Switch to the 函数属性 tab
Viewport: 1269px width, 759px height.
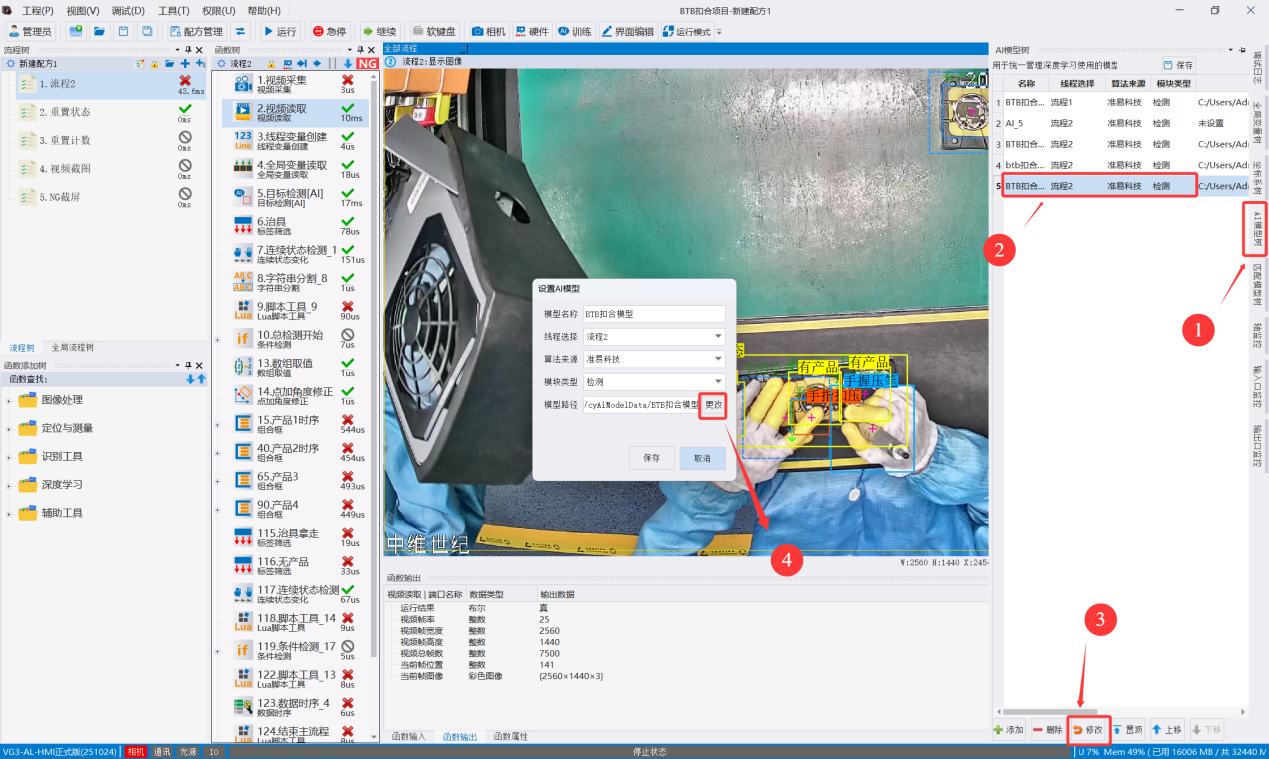(511, 737)
